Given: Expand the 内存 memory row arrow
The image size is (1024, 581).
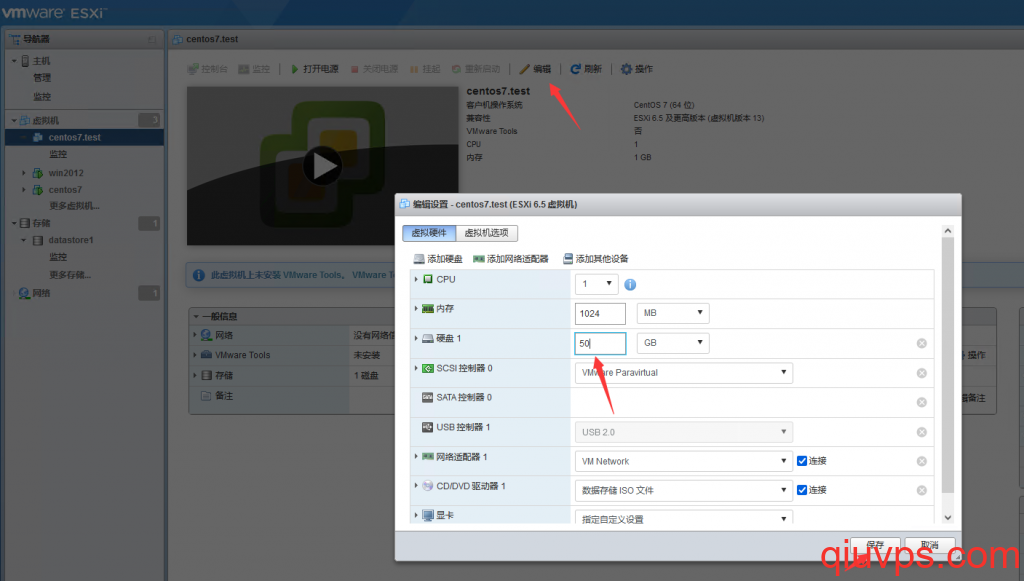Looking at the screenshot, I should 416,308.
